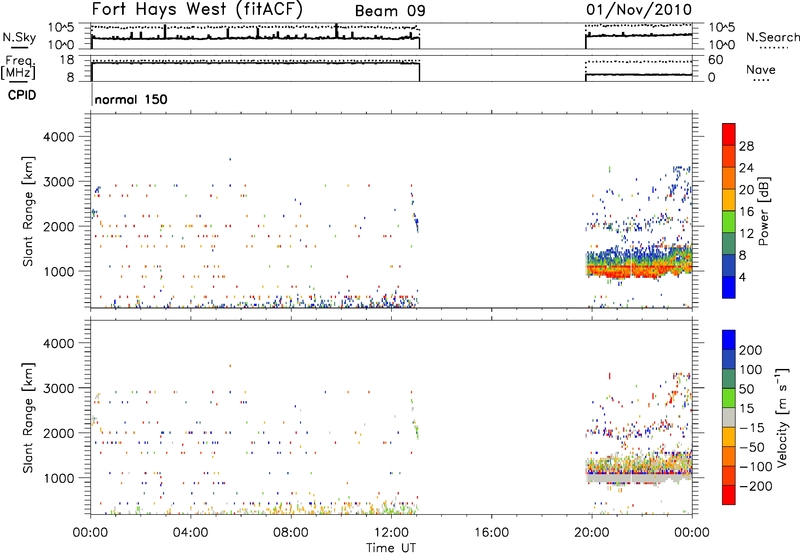Click the "60" Nave axis tick
The image size is (800, 554).
tap(715, 60)
